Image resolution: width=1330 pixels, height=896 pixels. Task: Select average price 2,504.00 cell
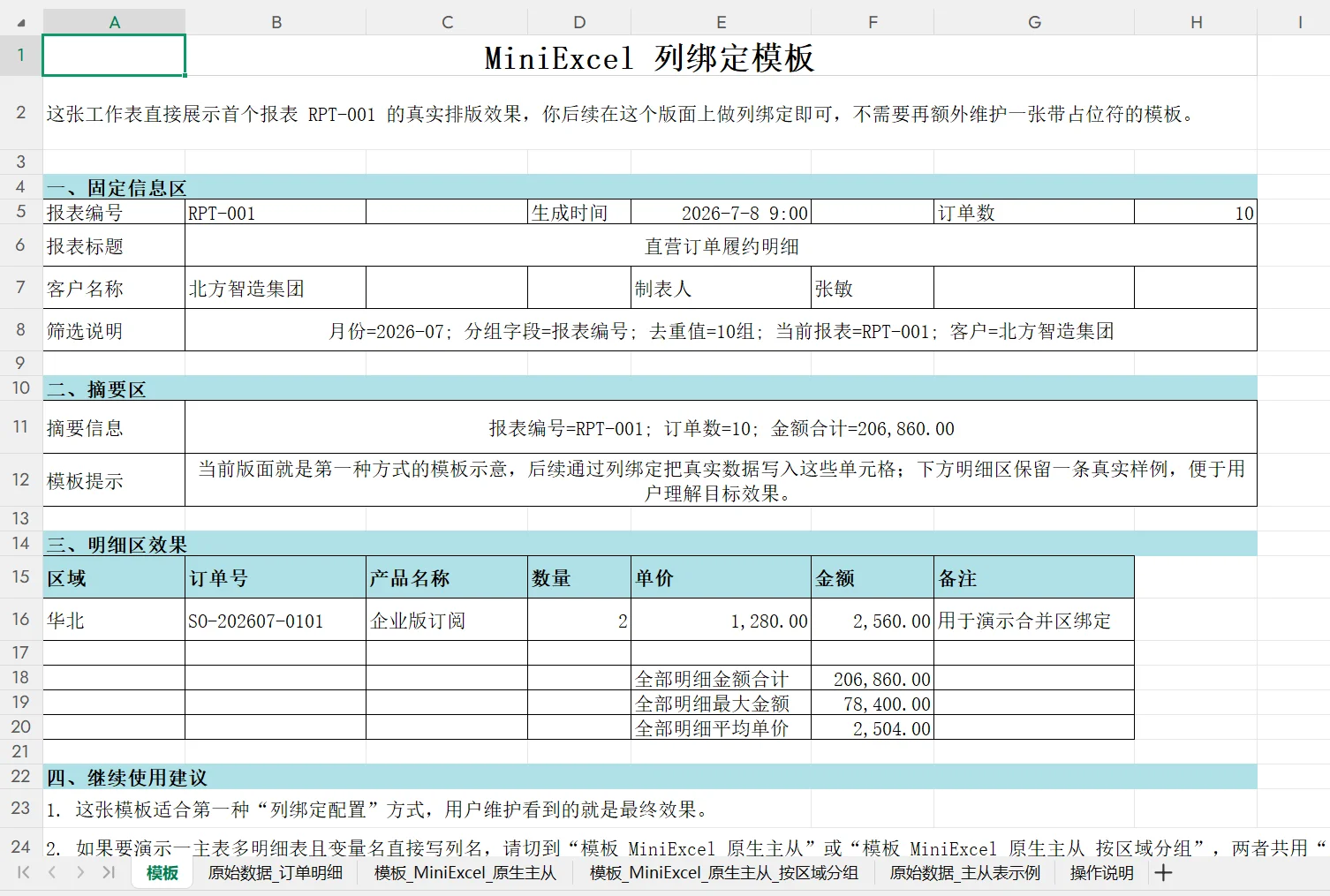coord(873,727)
